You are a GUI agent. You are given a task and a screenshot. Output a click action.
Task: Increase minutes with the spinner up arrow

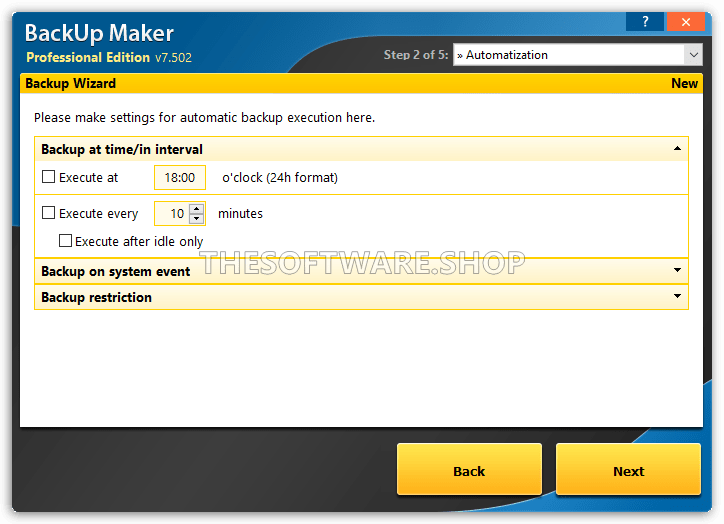point(197,208)
